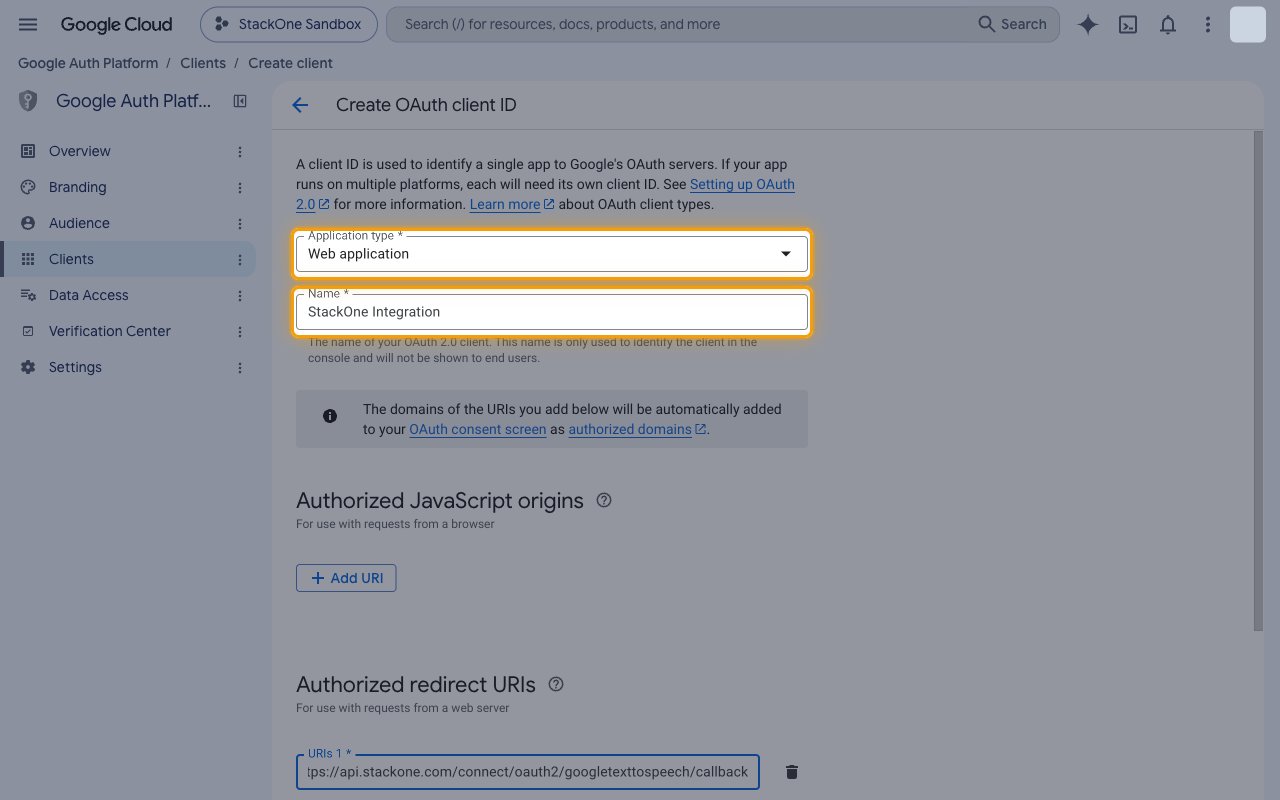This screenshot has height=800, width=1280.
Task: Open the top bar three-dot settings menu
Action: pyautogui.click(x=1208, y=25)
